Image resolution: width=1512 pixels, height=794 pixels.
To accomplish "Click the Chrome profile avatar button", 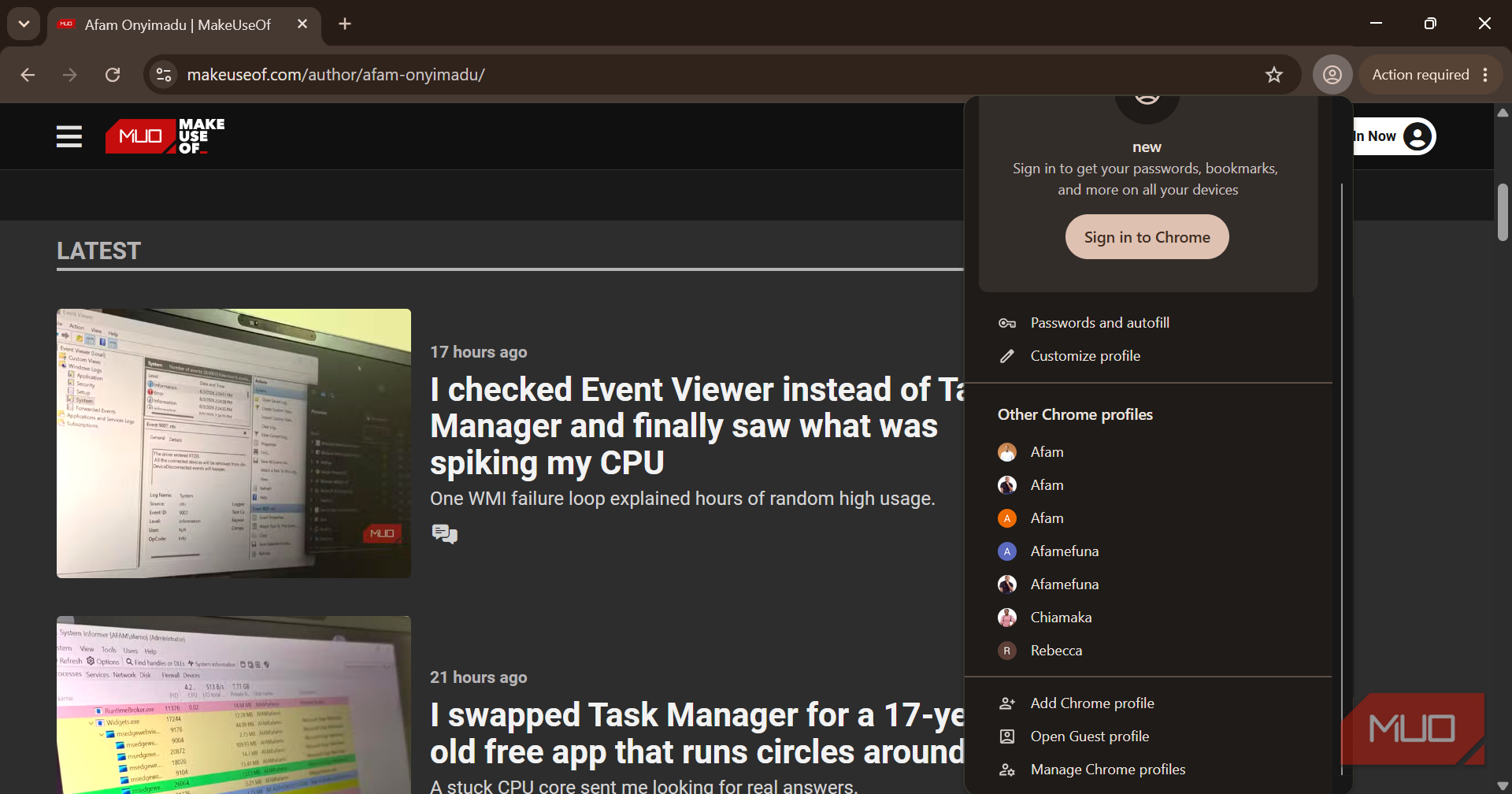I will [x=1332, y=75].
